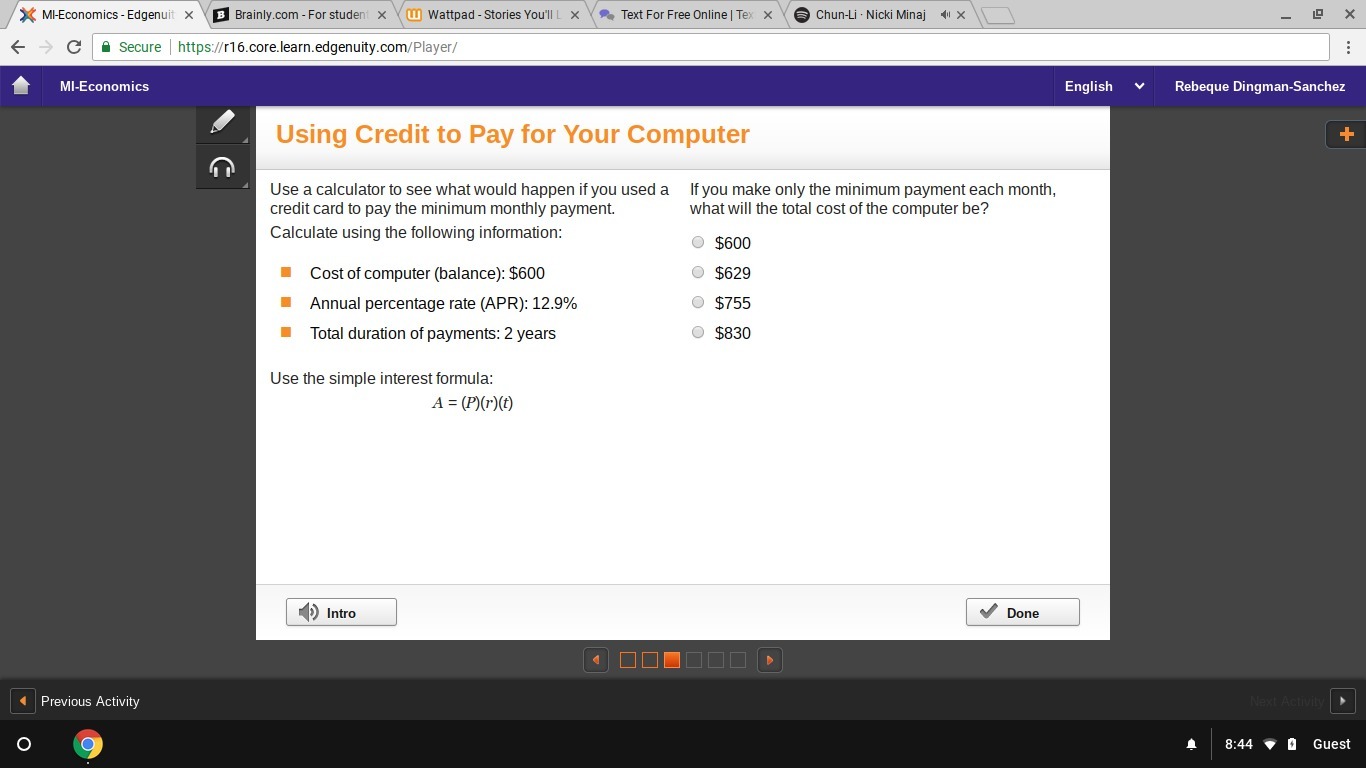
Task: Close the Wattpad tab
Action: coord(574,15)
